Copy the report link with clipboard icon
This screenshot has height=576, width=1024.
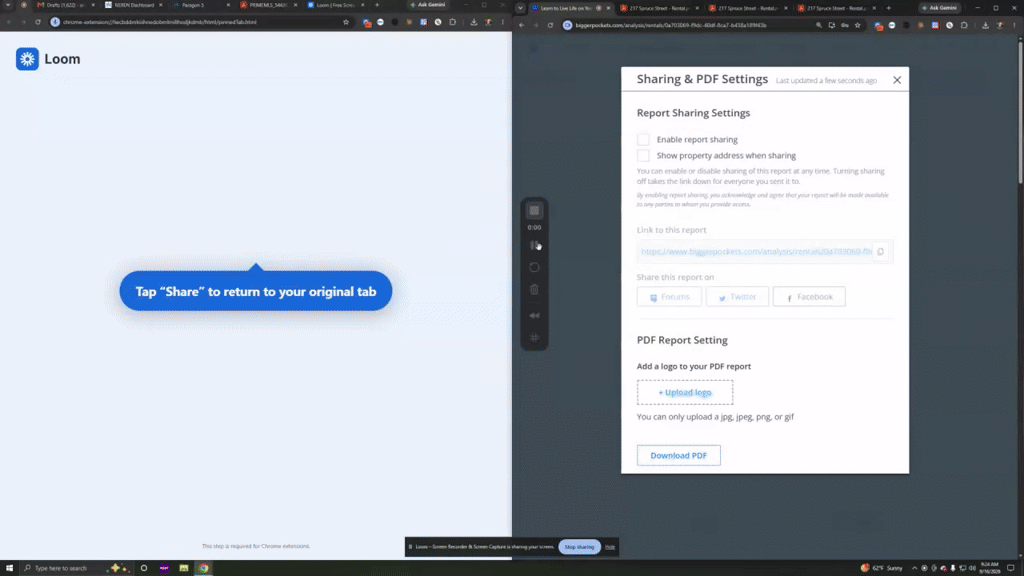880,251
